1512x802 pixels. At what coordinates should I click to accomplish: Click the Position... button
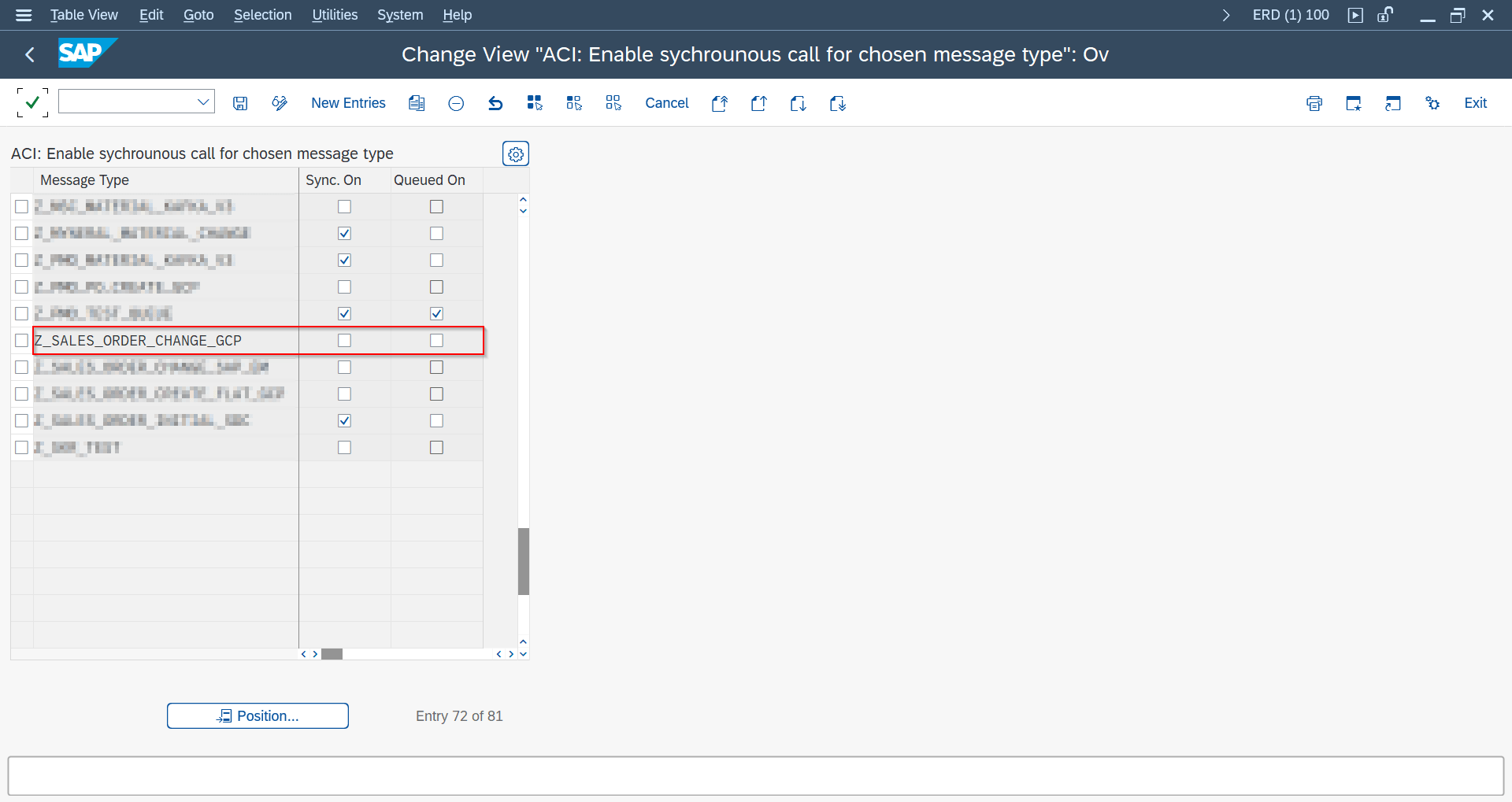tap(258, 715)
